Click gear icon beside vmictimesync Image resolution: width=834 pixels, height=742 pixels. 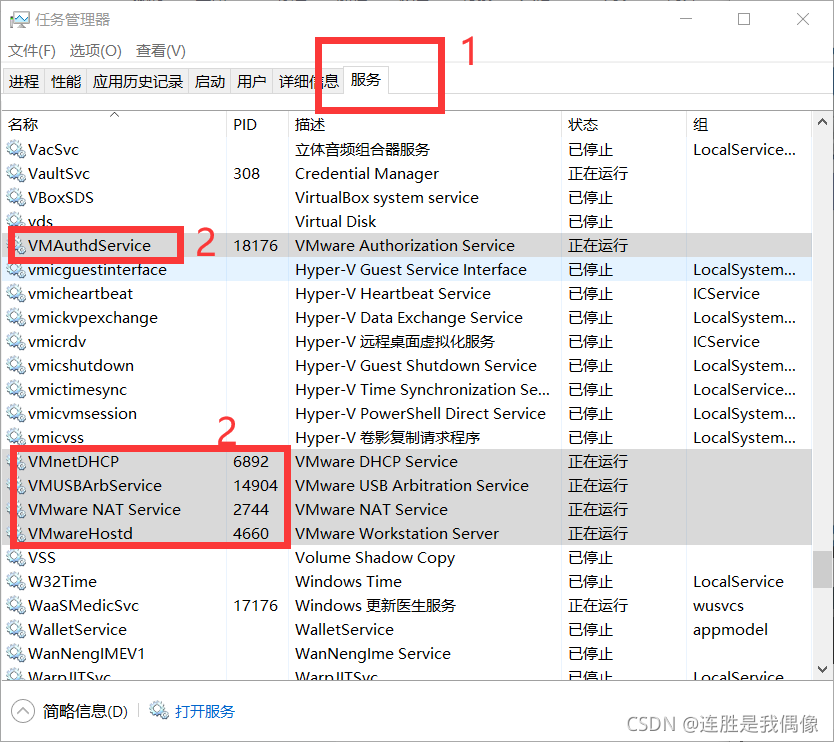point(16,389)
